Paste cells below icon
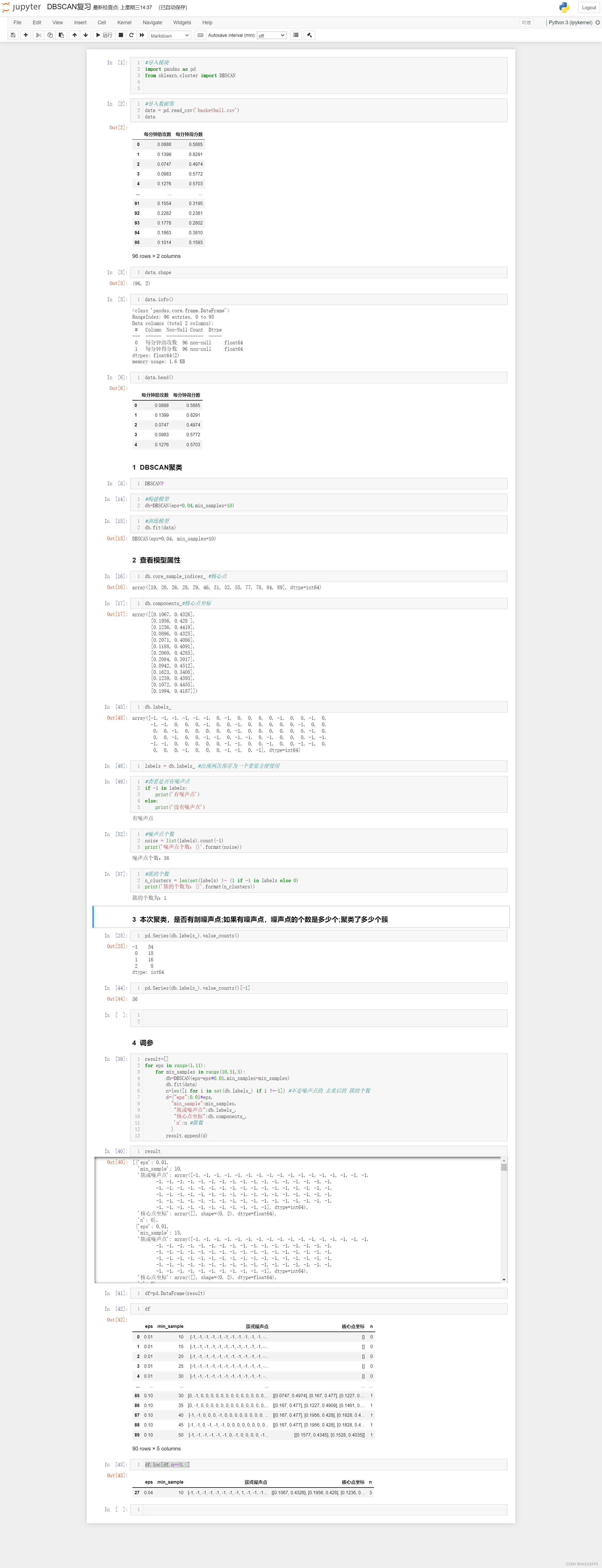Viewport: 602px width, 1568px height. (x=61, y=35)
